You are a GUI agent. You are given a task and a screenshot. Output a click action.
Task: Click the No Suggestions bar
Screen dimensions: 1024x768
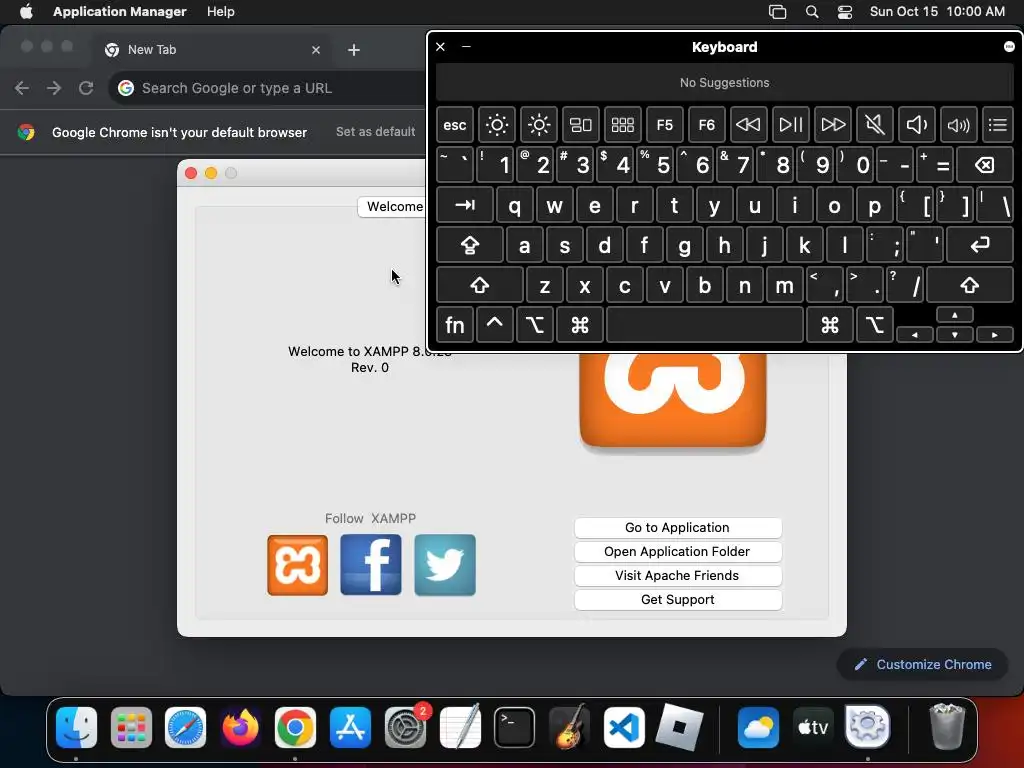[725, 83]
